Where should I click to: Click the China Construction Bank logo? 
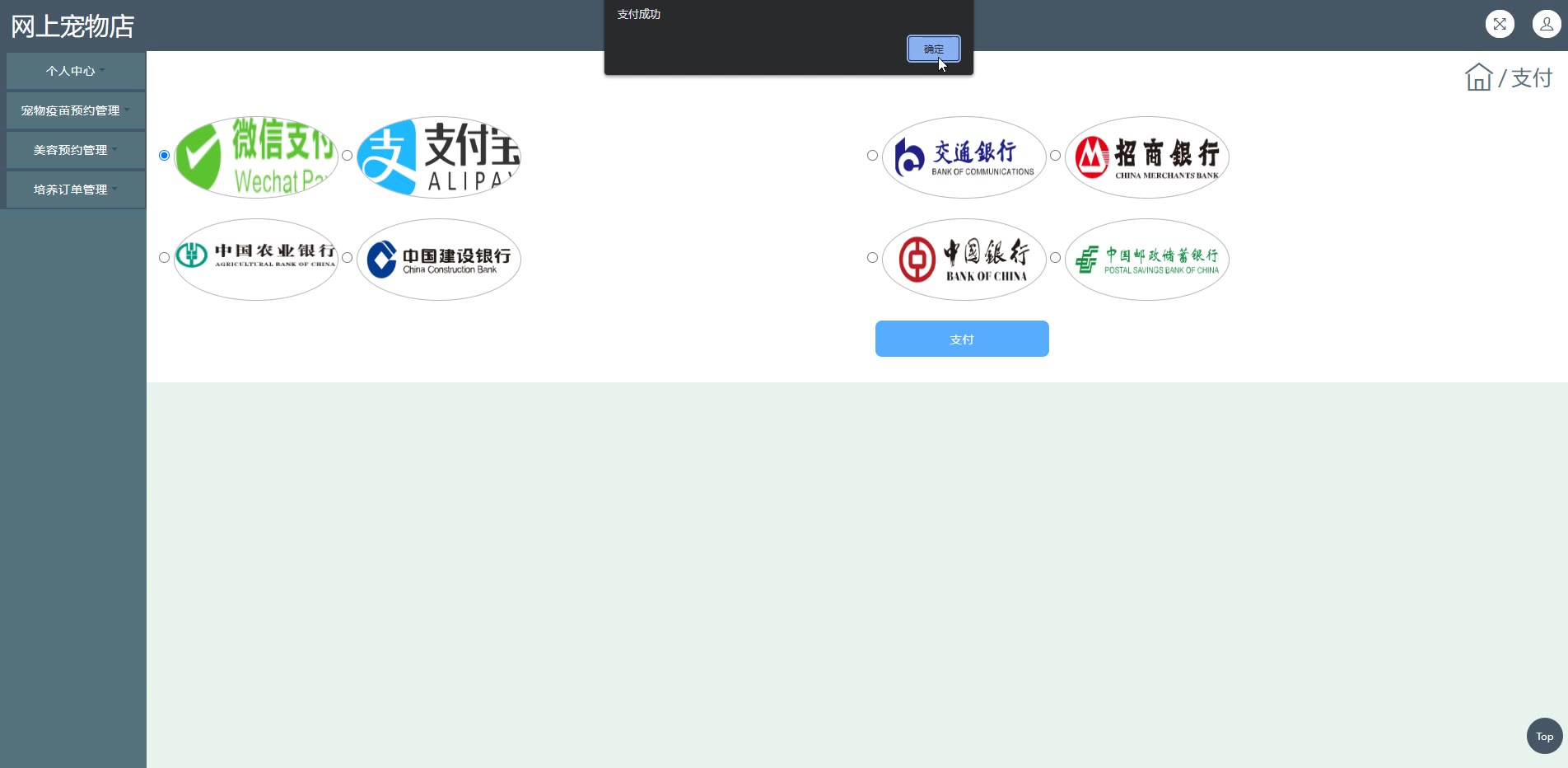(439, 259)
